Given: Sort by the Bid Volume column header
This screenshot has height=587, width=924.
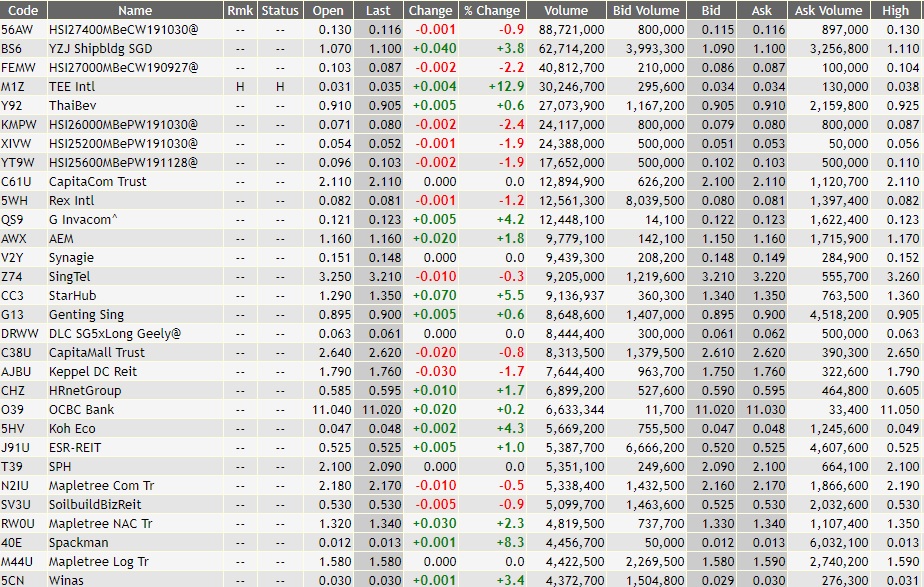Looking at the screenshot, I should tap(646, 10).
